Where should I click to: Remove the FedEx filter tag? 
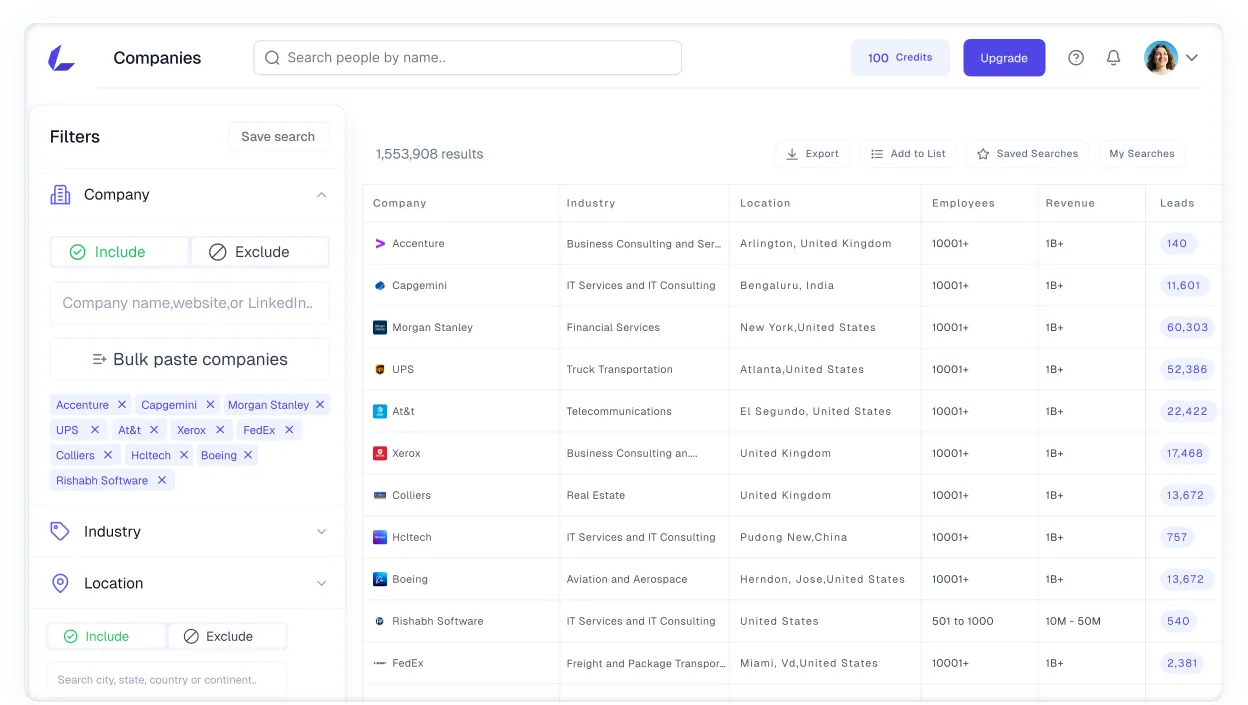tap(289, 430)
